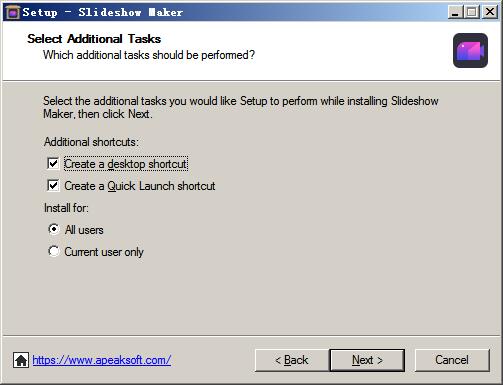Click the 'Create a Quick Launch shortcut' label
The width and height of the screenshot is (503, 385).
point(140,186)
